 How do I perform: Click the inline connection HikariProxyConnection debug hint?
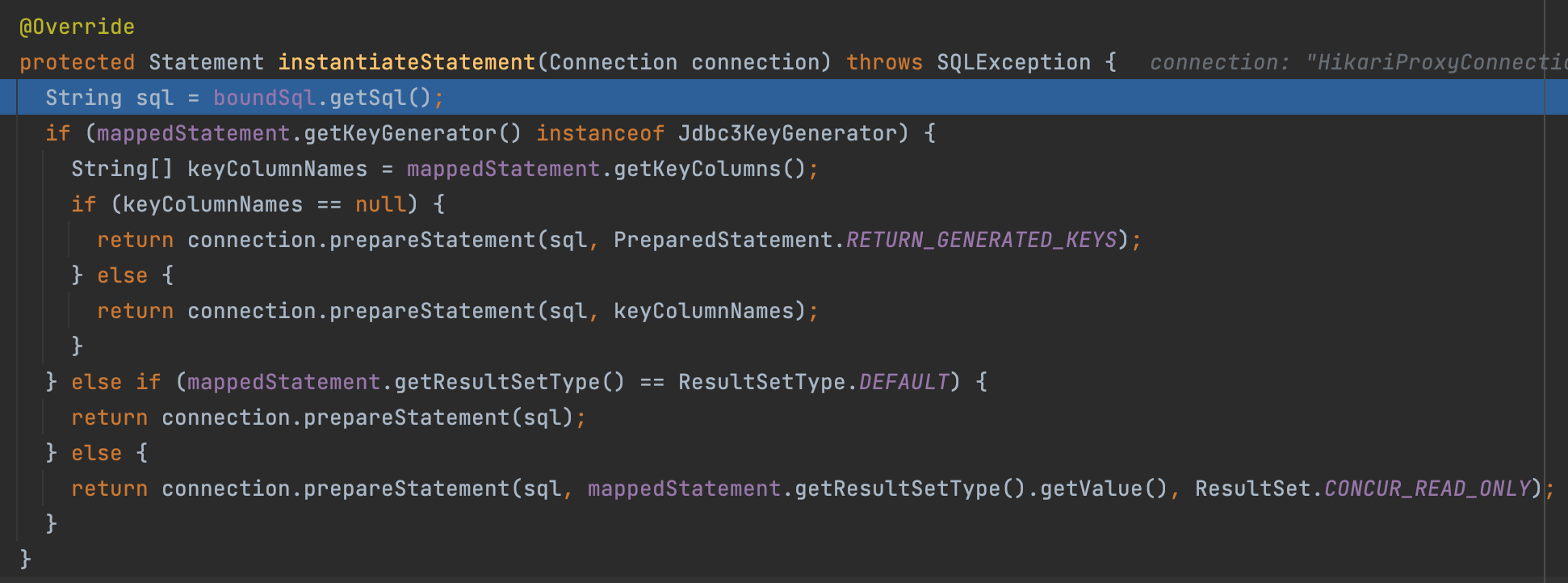(1358, 62)
